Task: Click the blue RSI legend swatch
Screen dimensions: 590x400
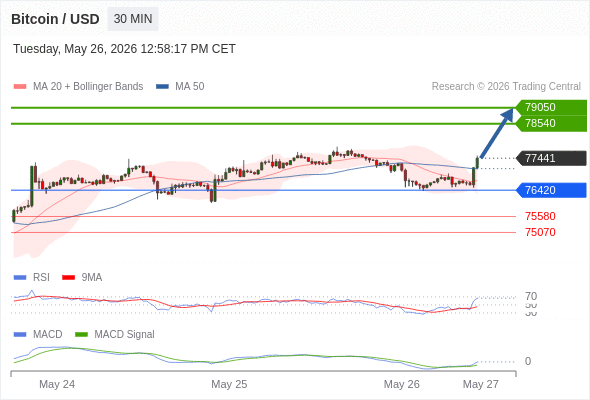Action: (20, 278)
